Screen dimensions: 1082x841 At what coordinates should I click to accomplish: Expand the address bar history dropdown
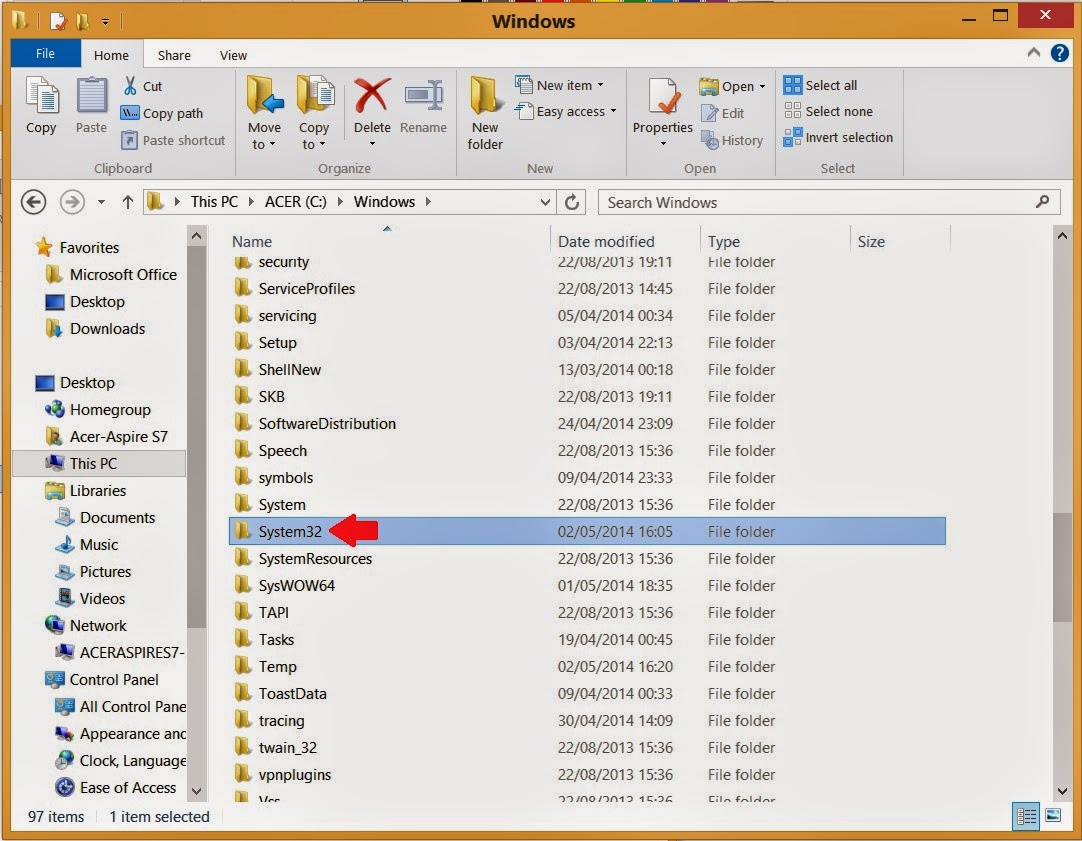(x=545, y=202)
